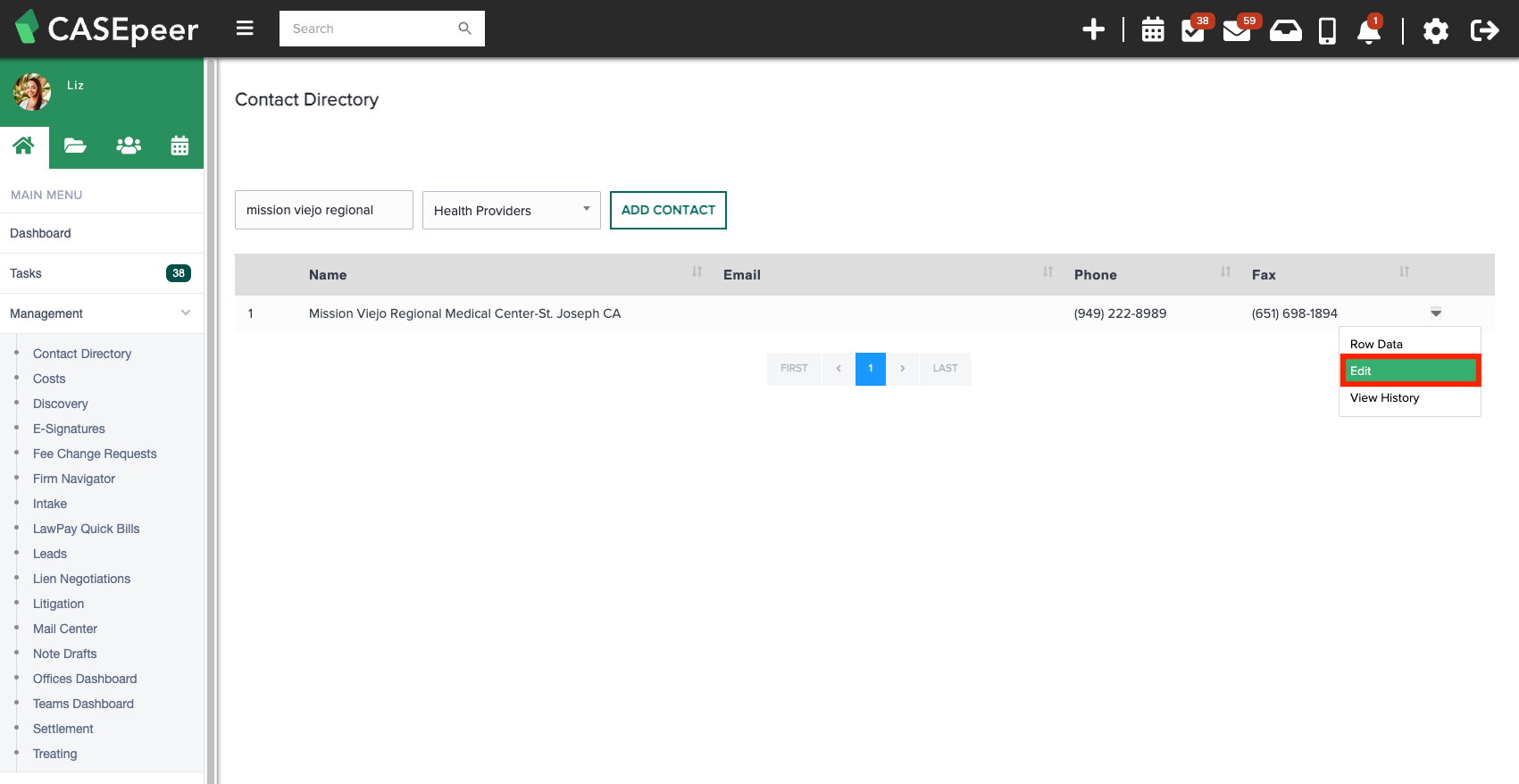Open Discovery link
Viewport: 1519px width, 784px height.
pyautogui.click(x=61, y=404)
